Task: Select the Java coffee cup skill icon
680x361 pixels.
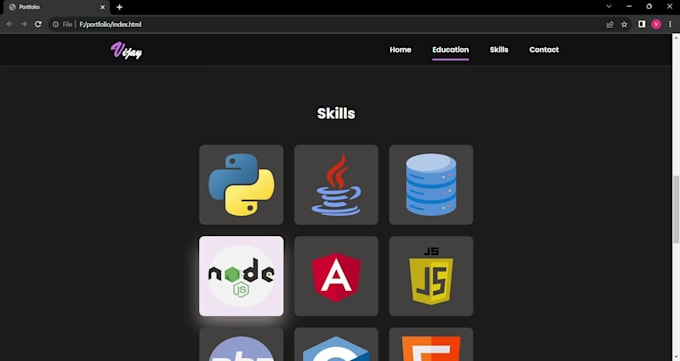Action: tap(336, 185)
